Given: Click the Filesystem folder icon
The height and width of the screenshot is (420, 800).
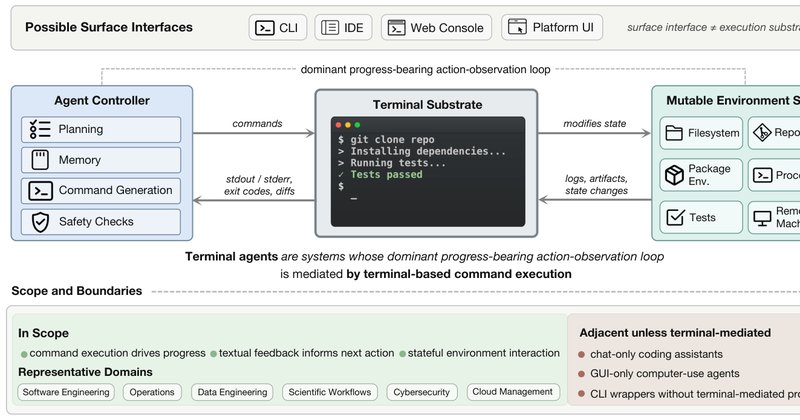Looking at the screenshot, I should tap(674, 133).
